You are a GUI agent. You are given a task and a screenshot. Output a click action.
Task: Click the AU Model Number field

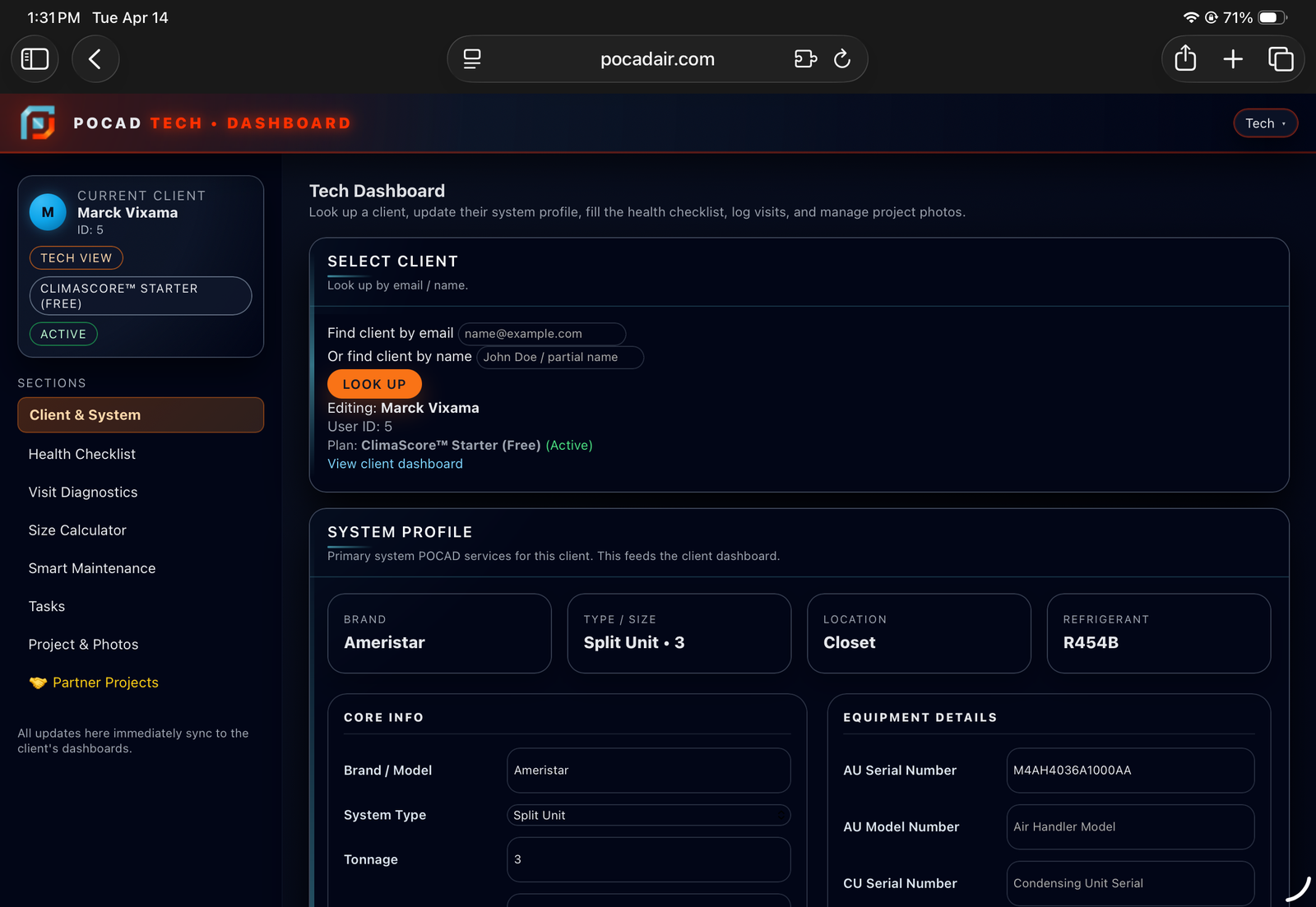1130,827
